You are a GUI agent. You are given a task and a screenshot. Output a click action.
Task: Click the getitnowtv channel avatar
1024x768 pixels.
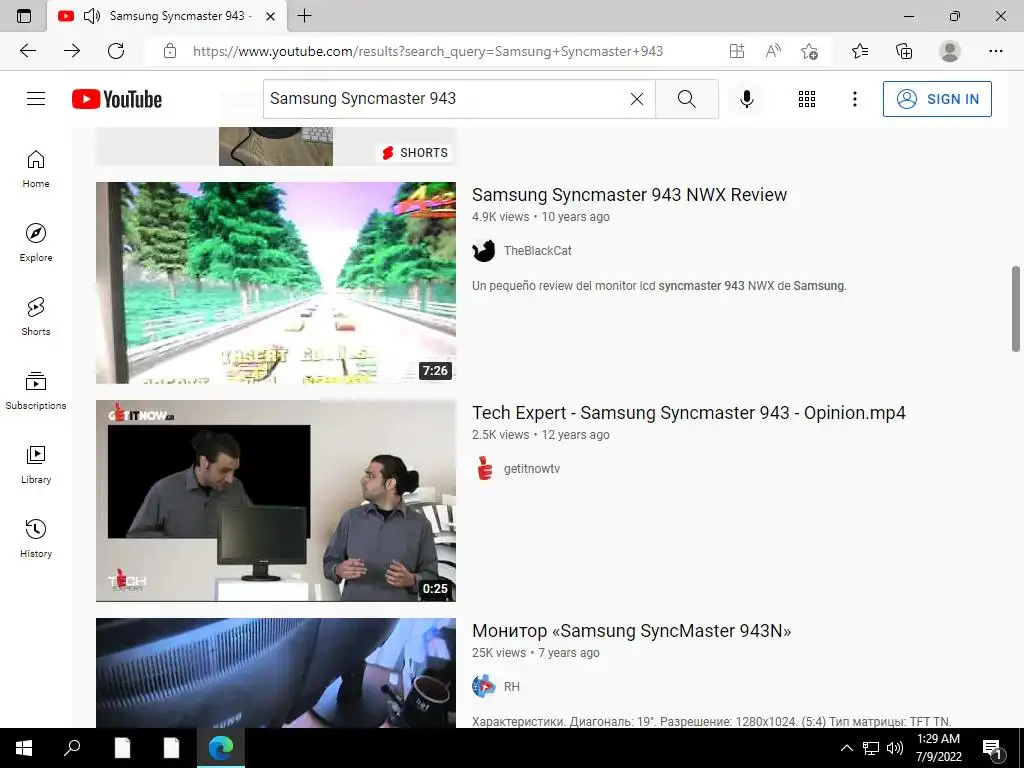484,469
